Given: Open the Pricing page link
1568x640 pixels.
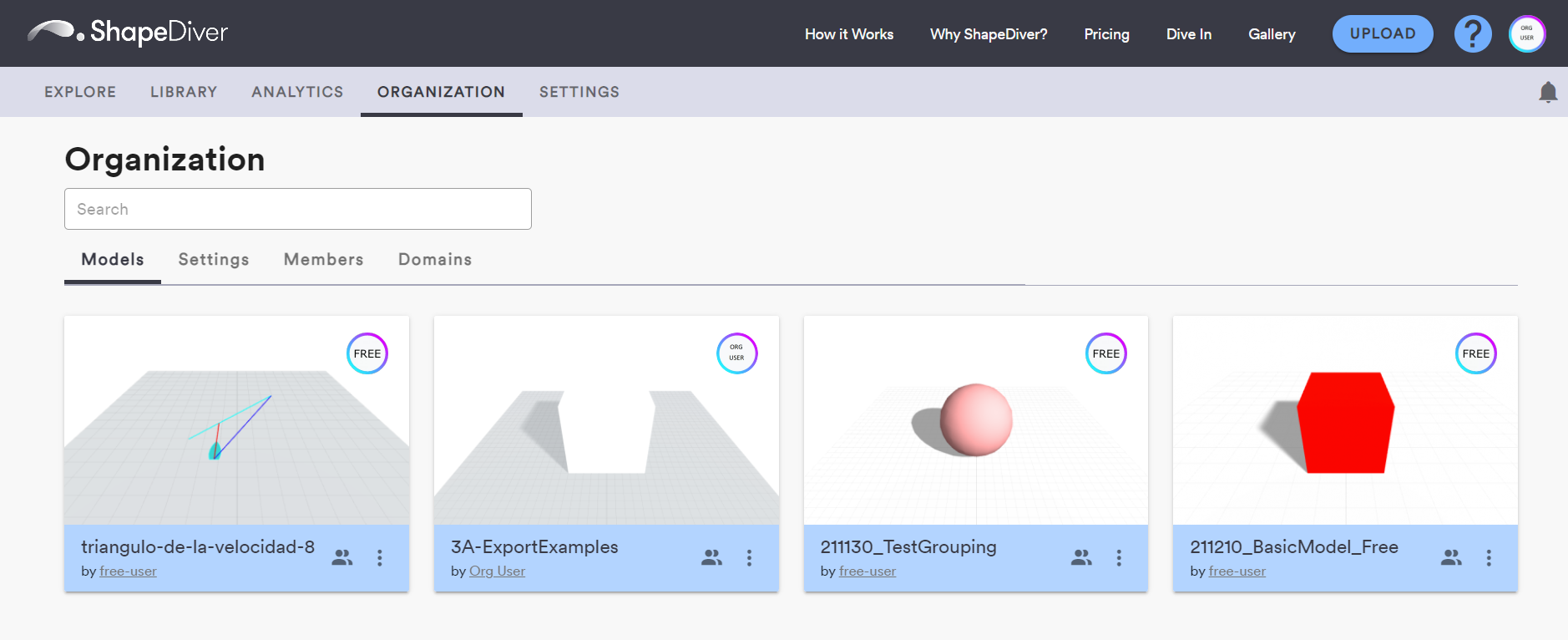Looking at the screenshot, I should pyautogui.click(x=1106, y=34).
